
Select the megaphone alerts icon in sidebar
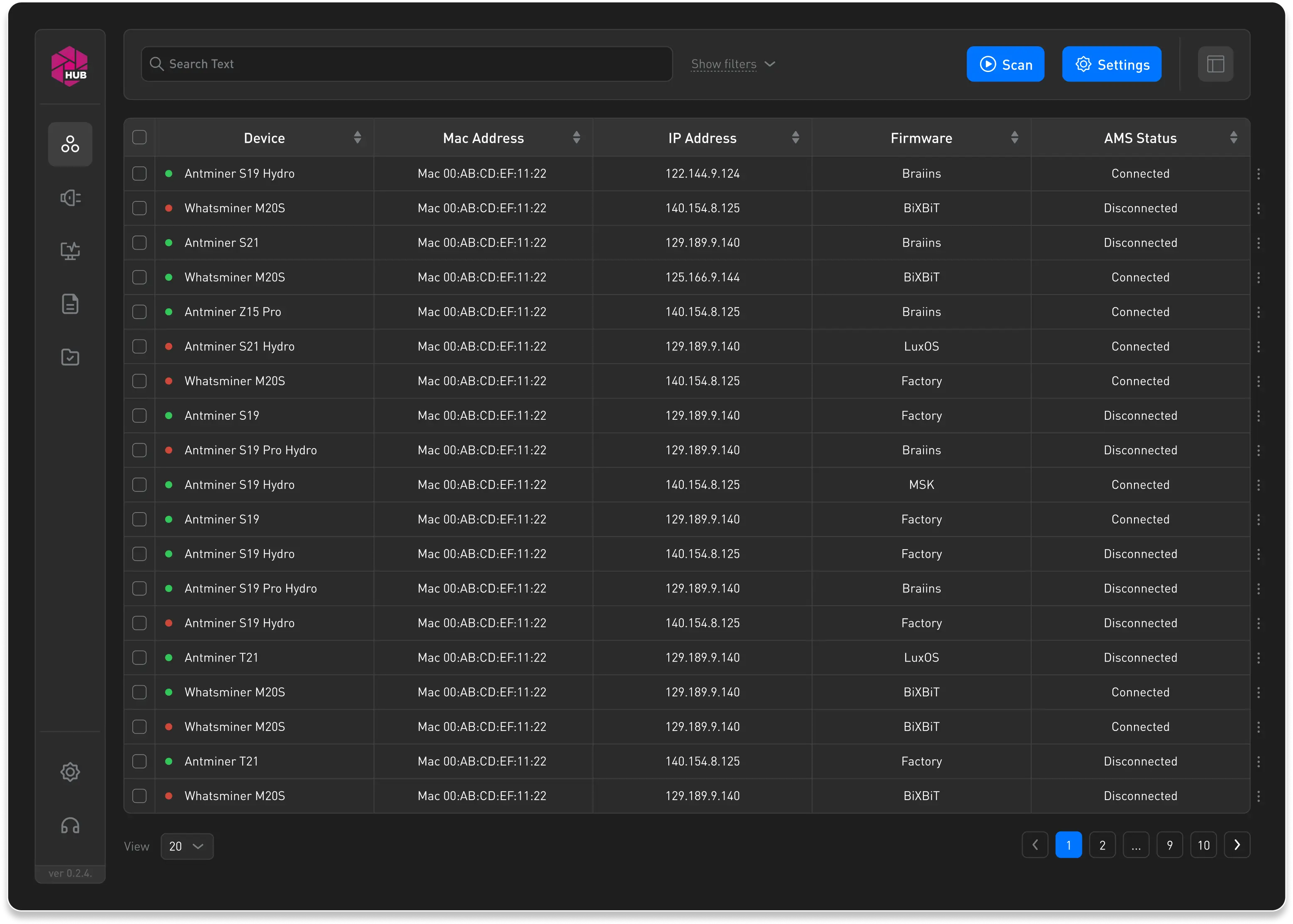pos(70,198)
